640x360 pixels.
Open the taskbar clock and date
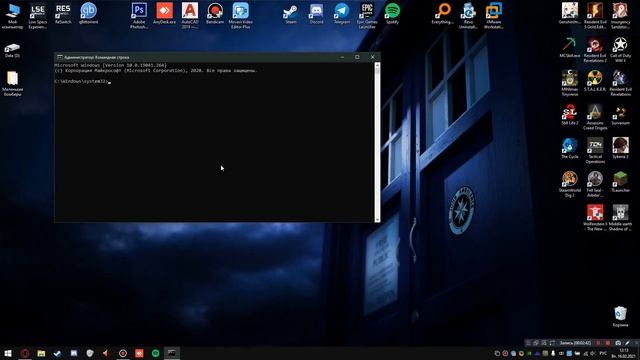pos(624,353)
